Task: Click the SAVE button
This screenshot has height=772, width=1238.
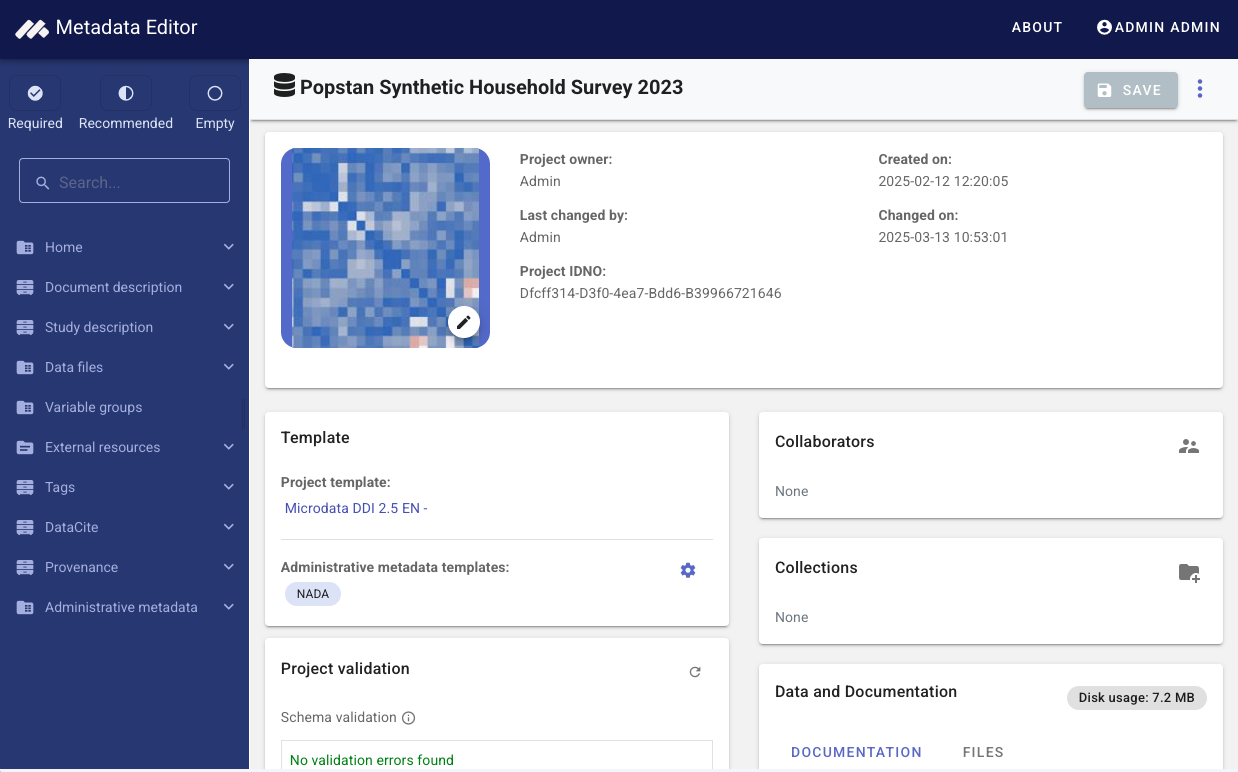Action: coord(1130,89)
